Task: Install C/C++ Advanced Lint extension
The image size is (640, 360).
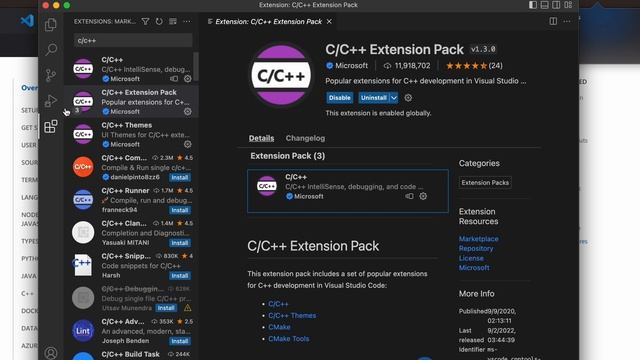Action: coord(180,341)
